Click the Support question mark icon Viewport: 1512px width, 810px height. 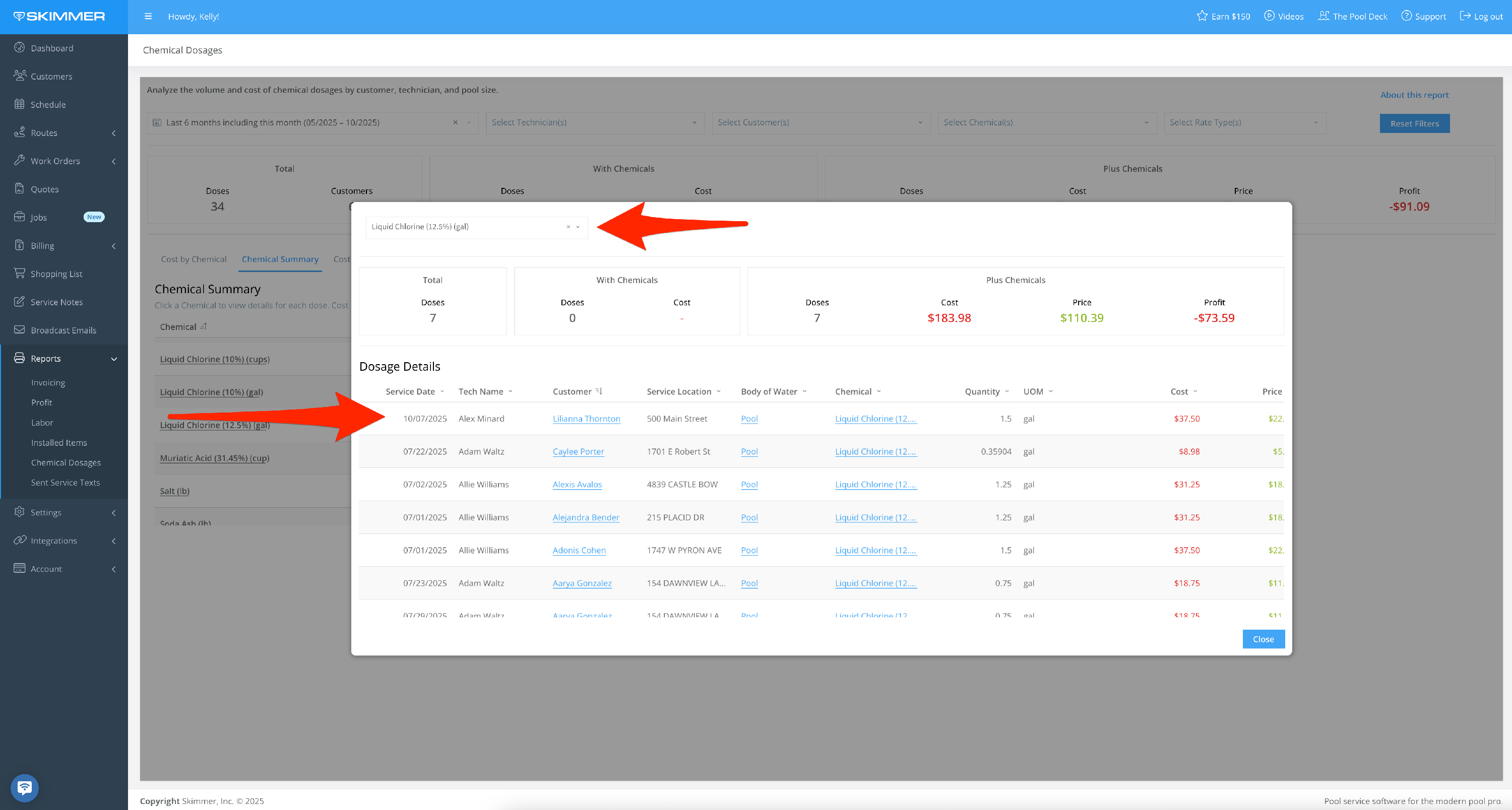[x=1406, y=16]
